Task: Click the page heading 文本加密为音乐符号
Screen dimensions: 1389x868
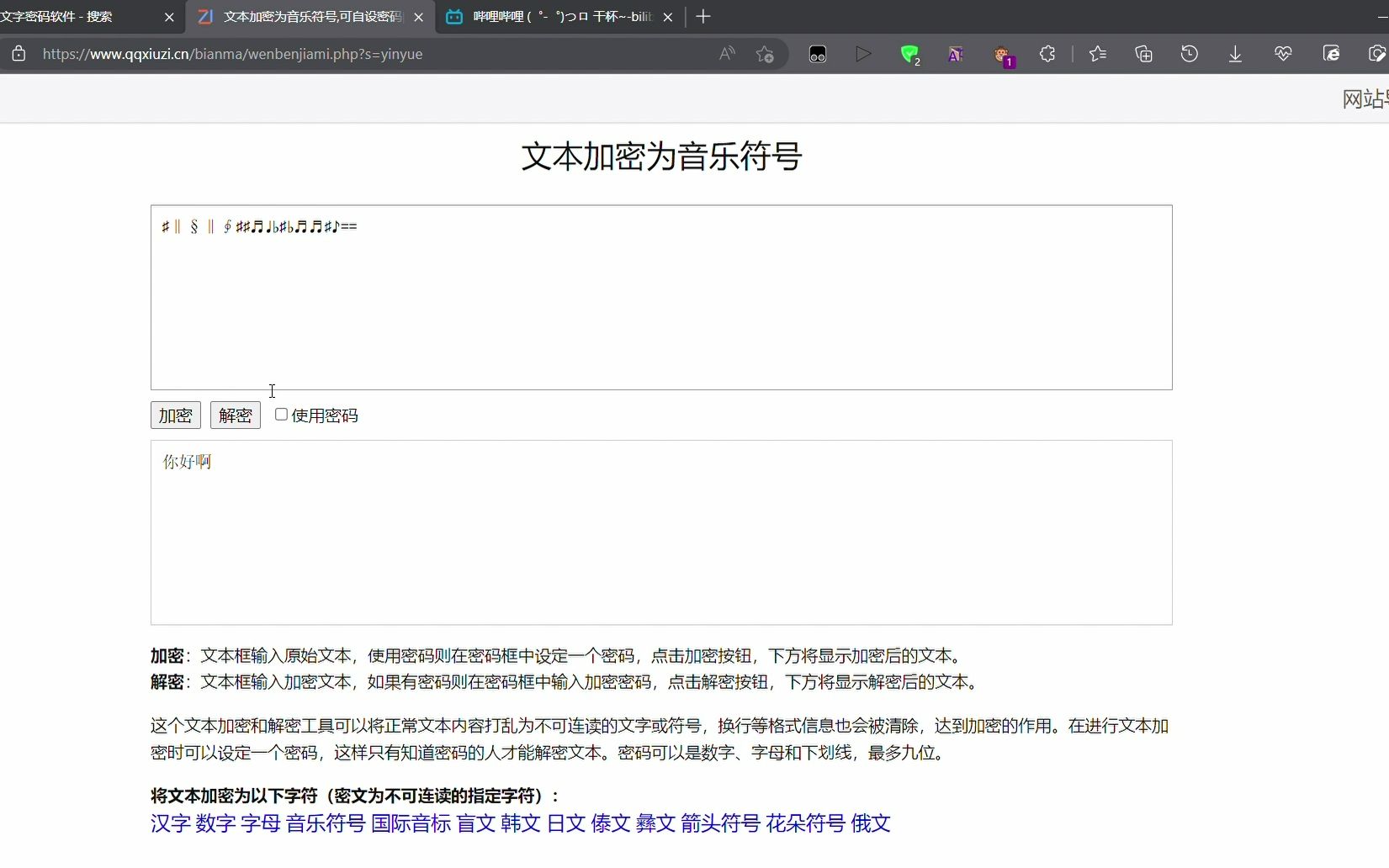Action: 661,156
